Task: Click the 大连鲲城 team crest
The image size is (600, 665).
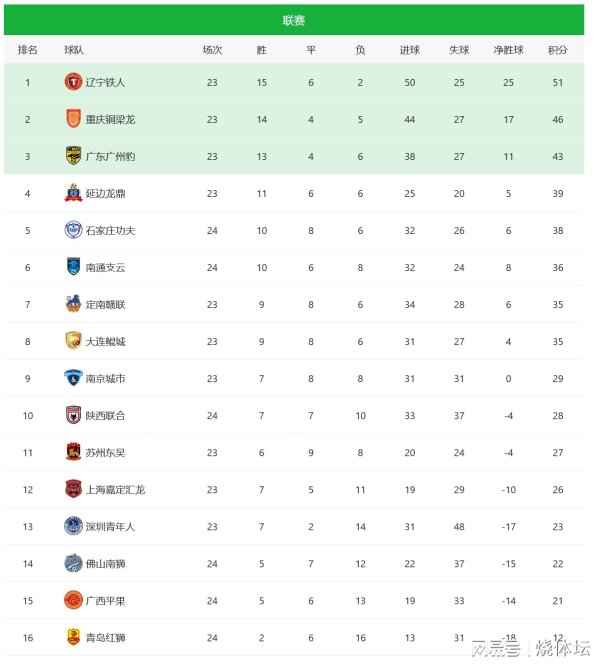Action: coord(73,341)
